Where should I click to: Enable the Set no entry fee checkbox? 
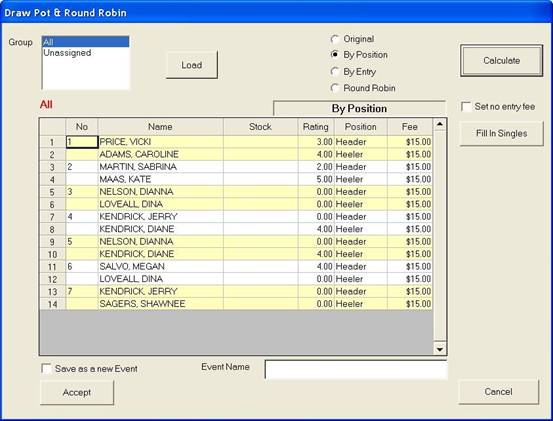(x=466, y=106)
